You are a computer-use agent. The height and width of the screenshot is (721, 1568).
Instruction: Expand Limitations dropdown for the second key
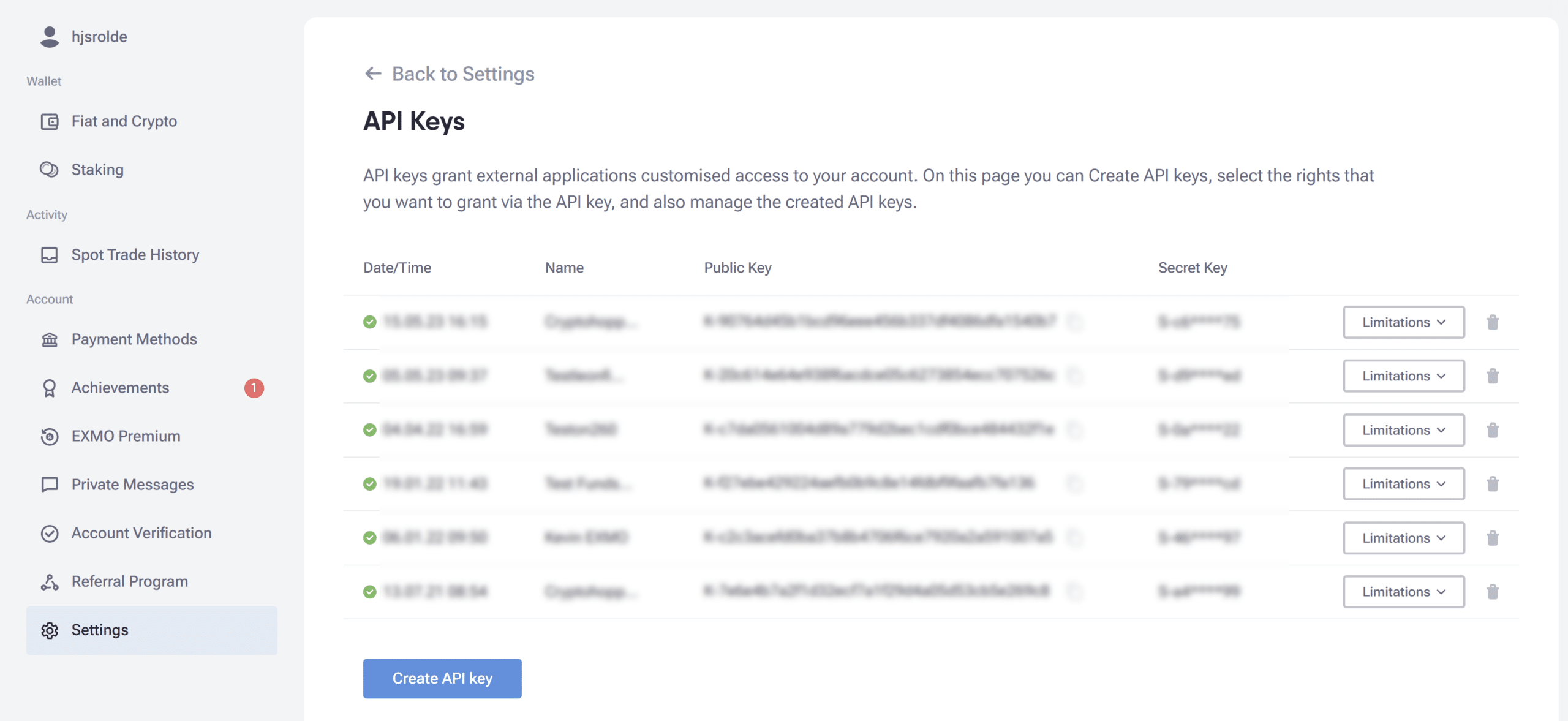click(1404, 376)
